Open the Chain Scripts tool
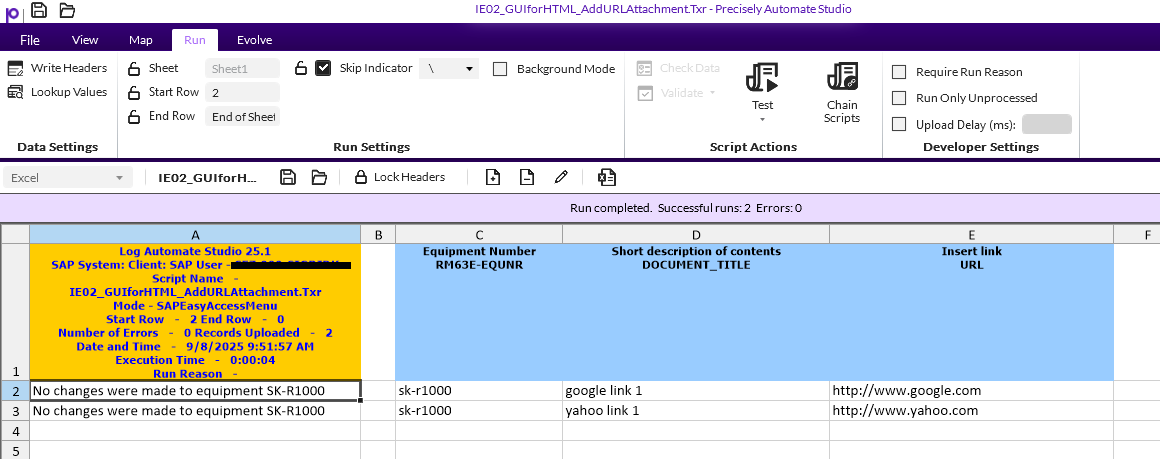This screenshot has height=459, width=1160. 842,78
